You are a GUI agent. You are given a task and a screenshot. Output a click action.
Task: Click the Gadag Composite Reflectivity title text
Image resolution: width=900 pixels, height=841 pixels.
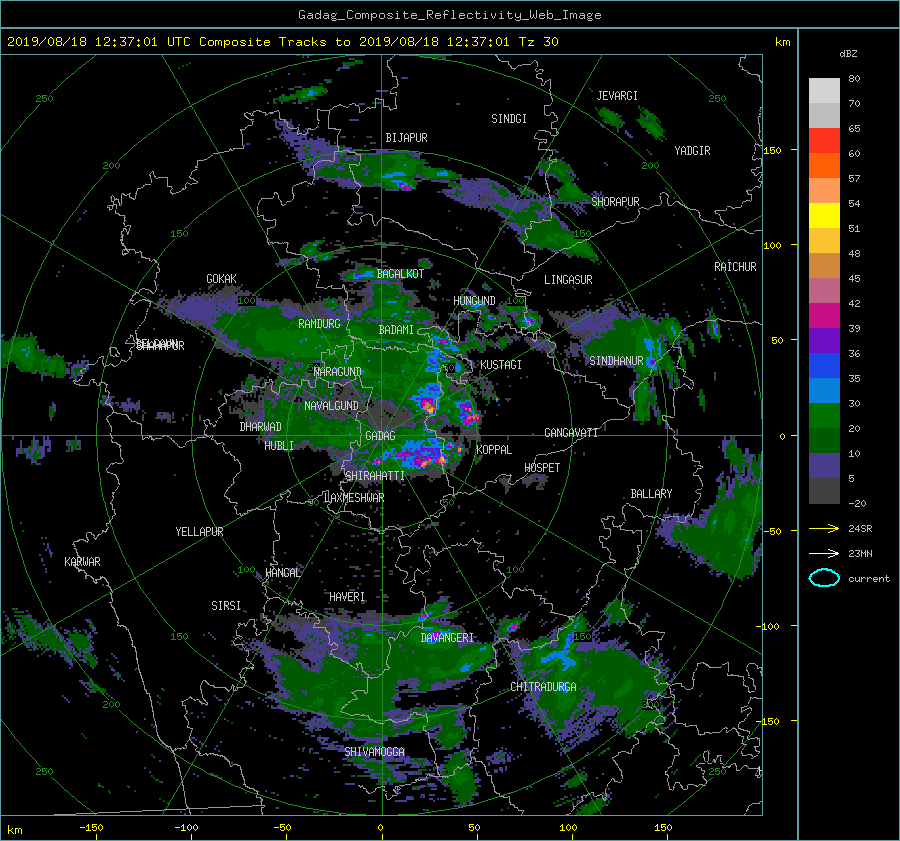click(x=449, y=15)
